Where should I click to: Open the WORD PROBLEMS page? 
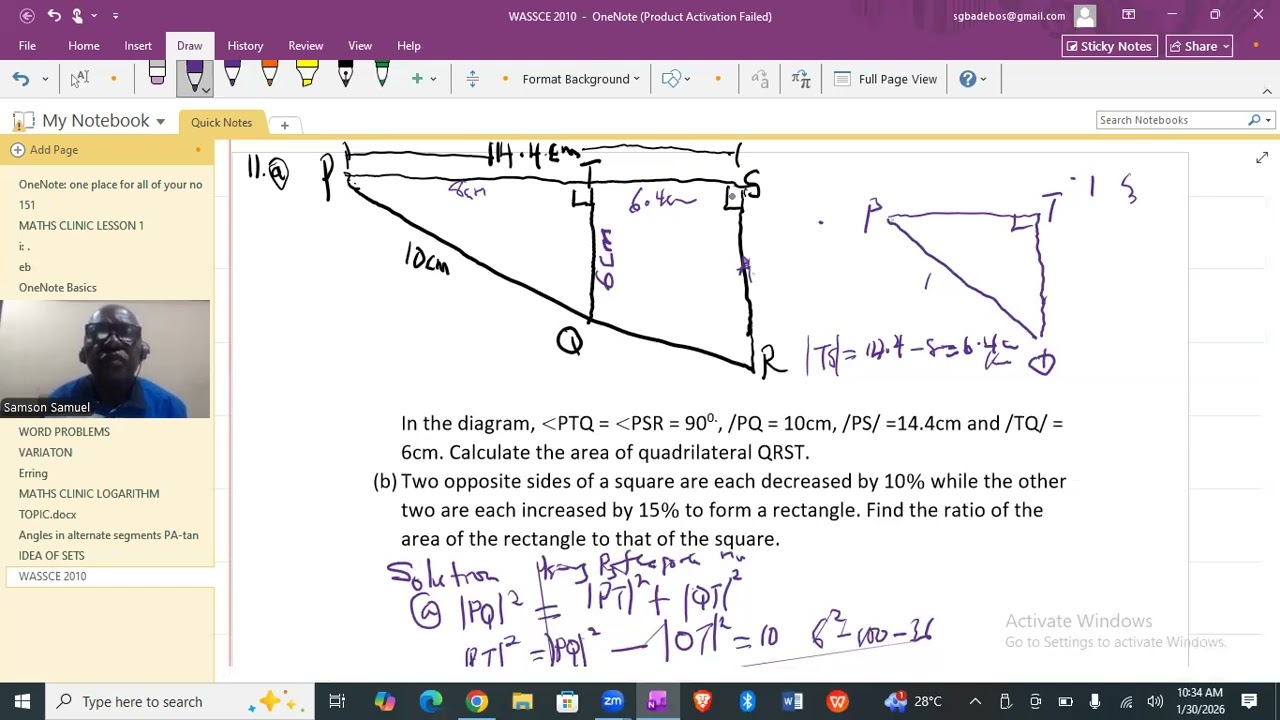(64, 432)
